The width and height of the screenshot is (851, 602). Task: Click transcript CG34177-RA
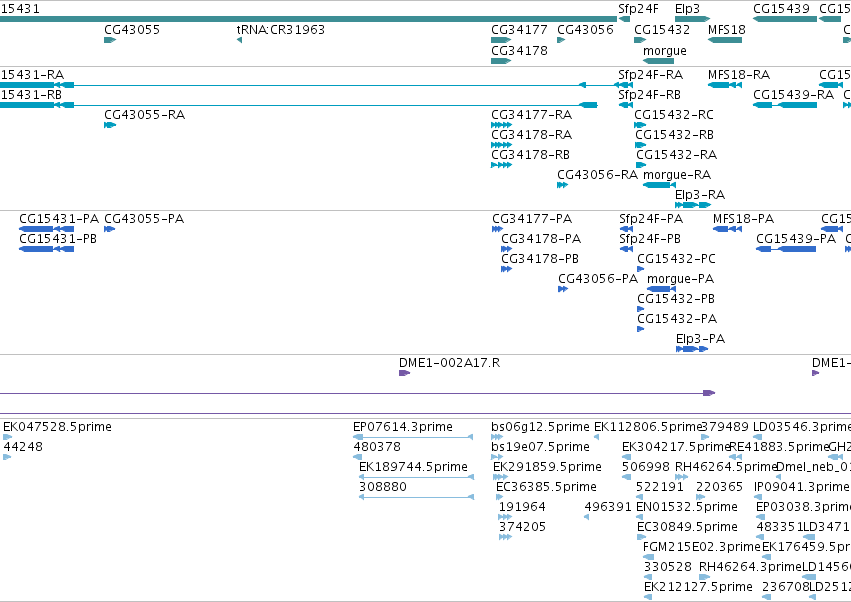pos(531,115)
